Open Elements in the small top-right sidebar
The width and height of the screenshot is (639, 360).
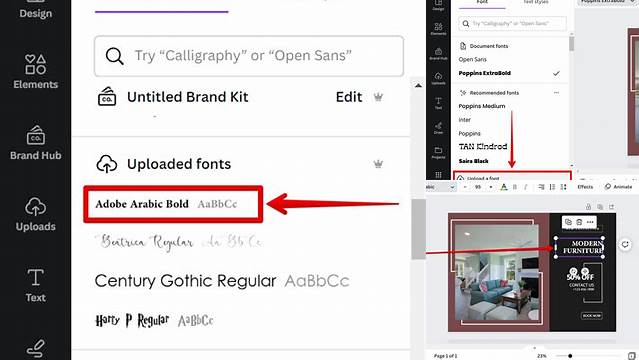(x=438, y=29)
